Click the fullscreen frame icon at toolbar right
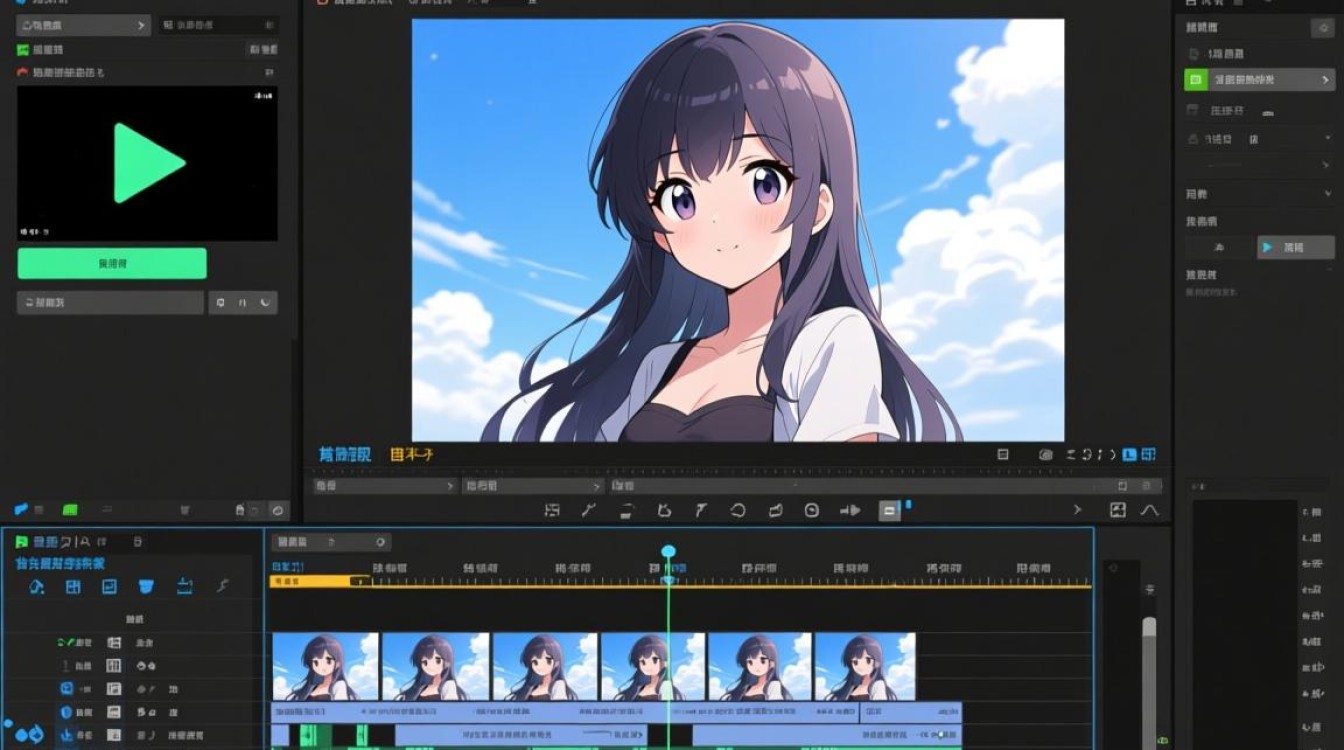Image resolution: width=1344 pixels, height=750 pixels. pos(1117,510)
